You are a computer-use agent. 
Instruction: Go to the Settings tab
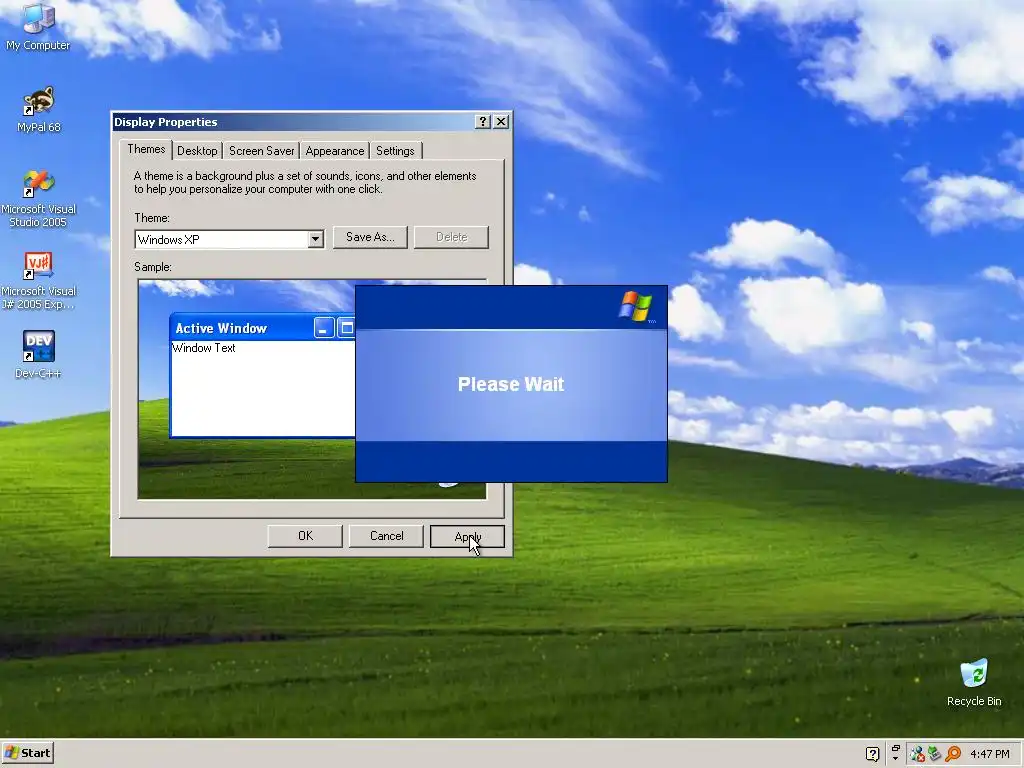(395, 151)
